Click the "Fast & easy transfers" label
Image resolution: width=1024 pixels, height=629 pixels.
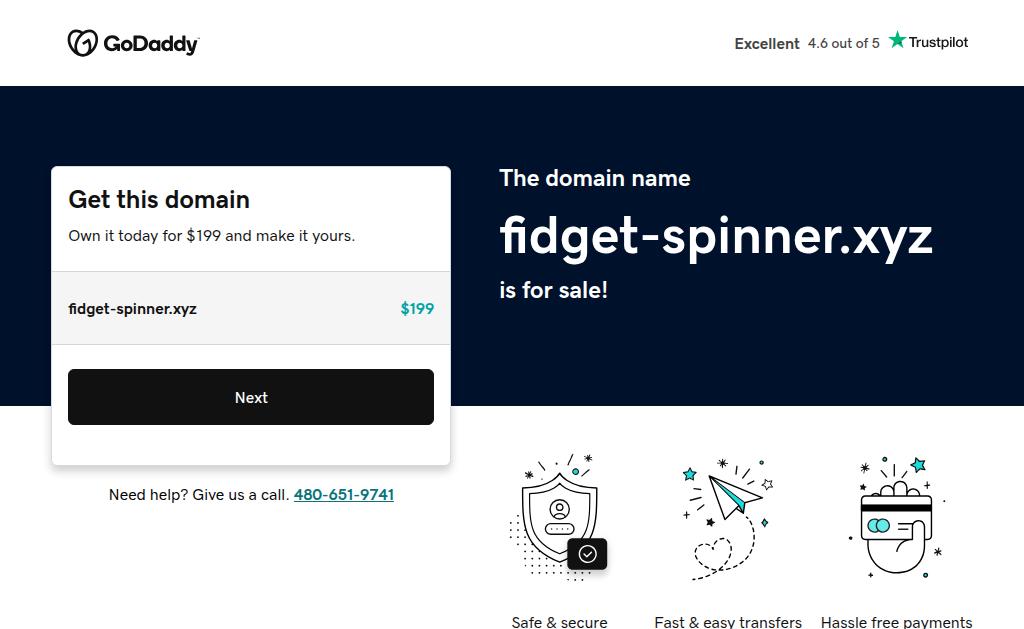tap(728, 622)
